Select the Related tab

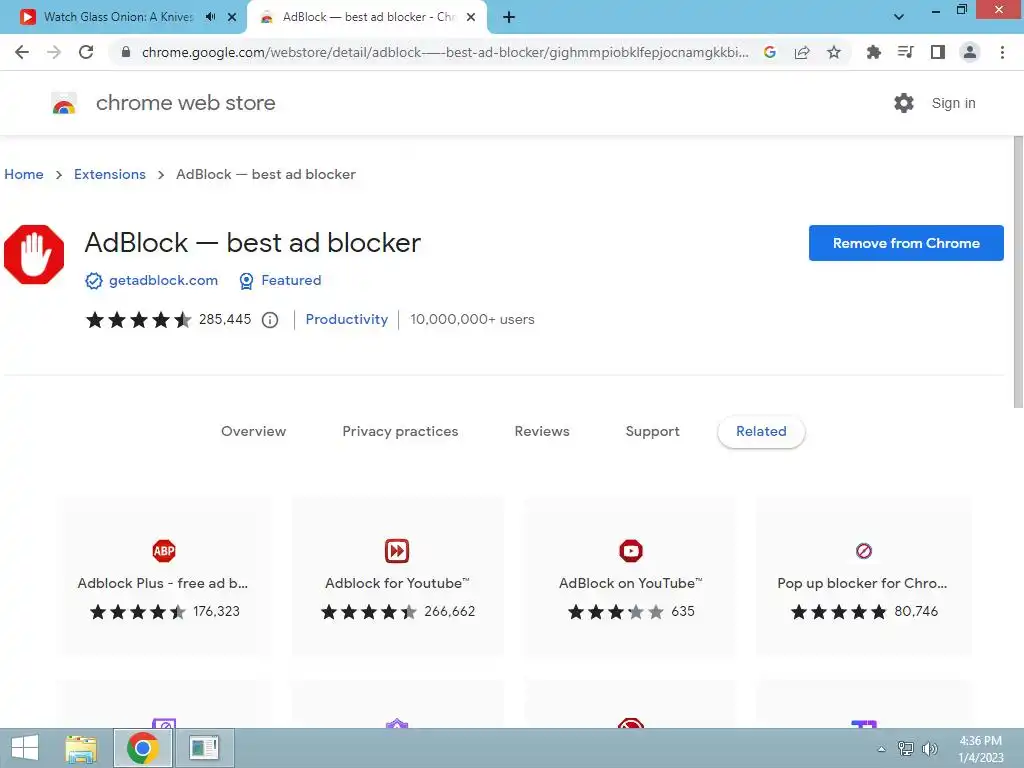pyautogui.click(x=761, y=432)
